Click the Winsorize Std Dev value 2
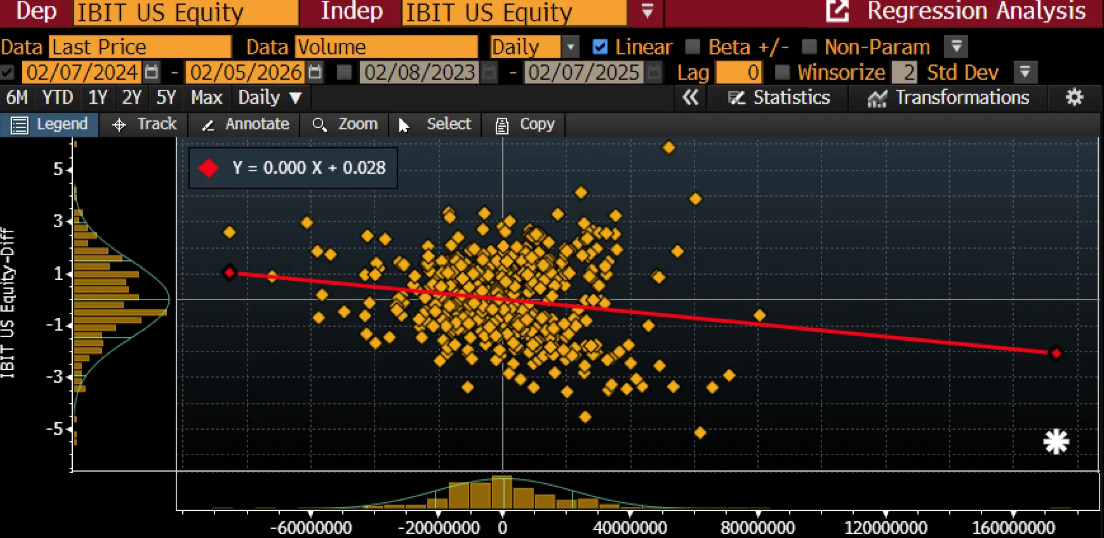 click(x=904, y=72)
